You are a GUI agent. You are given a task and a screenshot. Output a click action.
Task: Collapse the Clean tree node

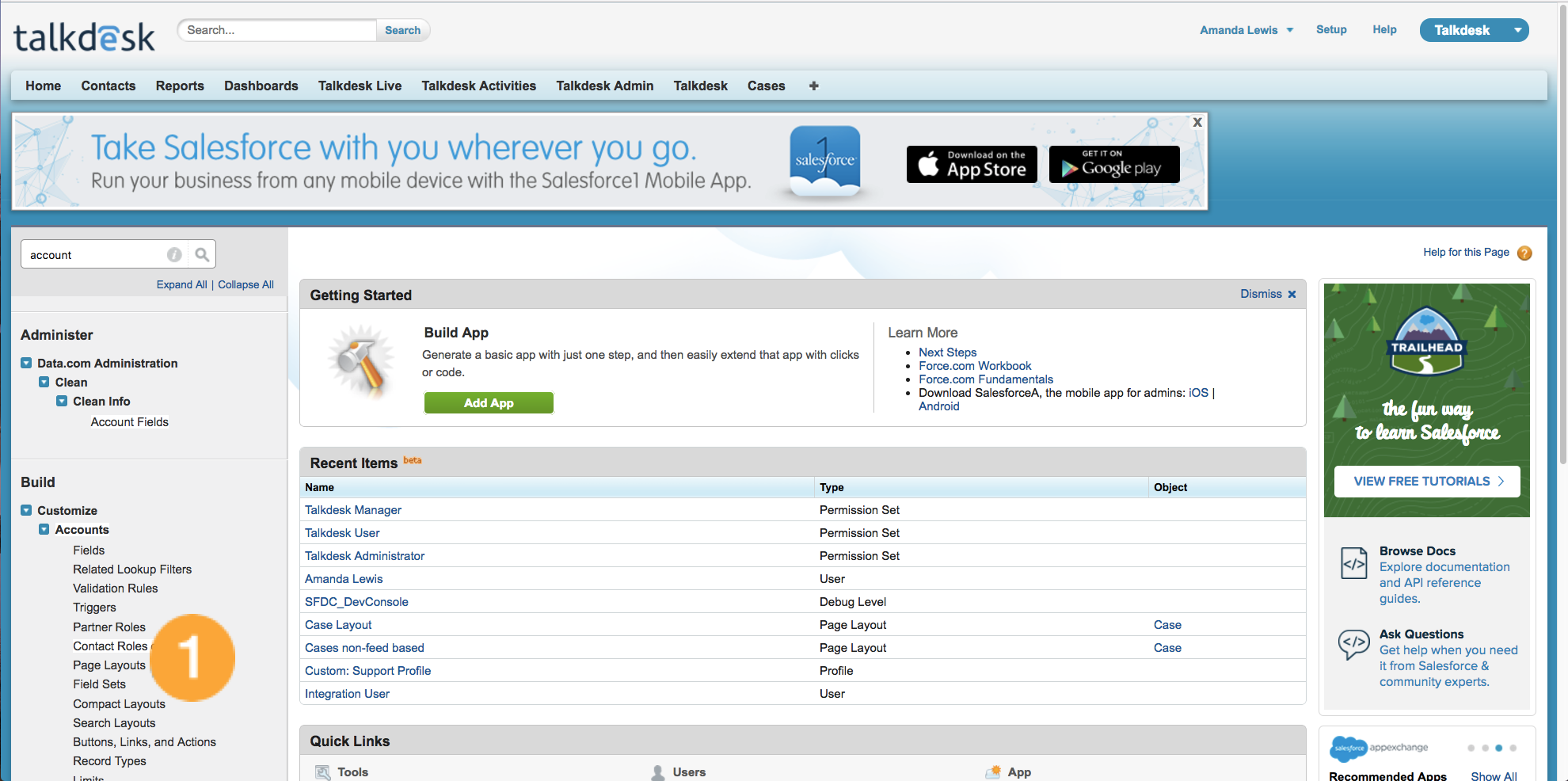44,382
